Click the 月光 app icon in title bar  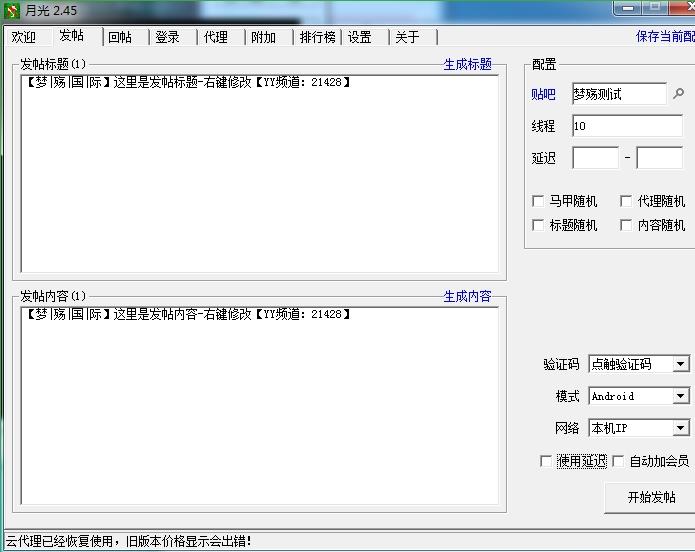[12, 11]
